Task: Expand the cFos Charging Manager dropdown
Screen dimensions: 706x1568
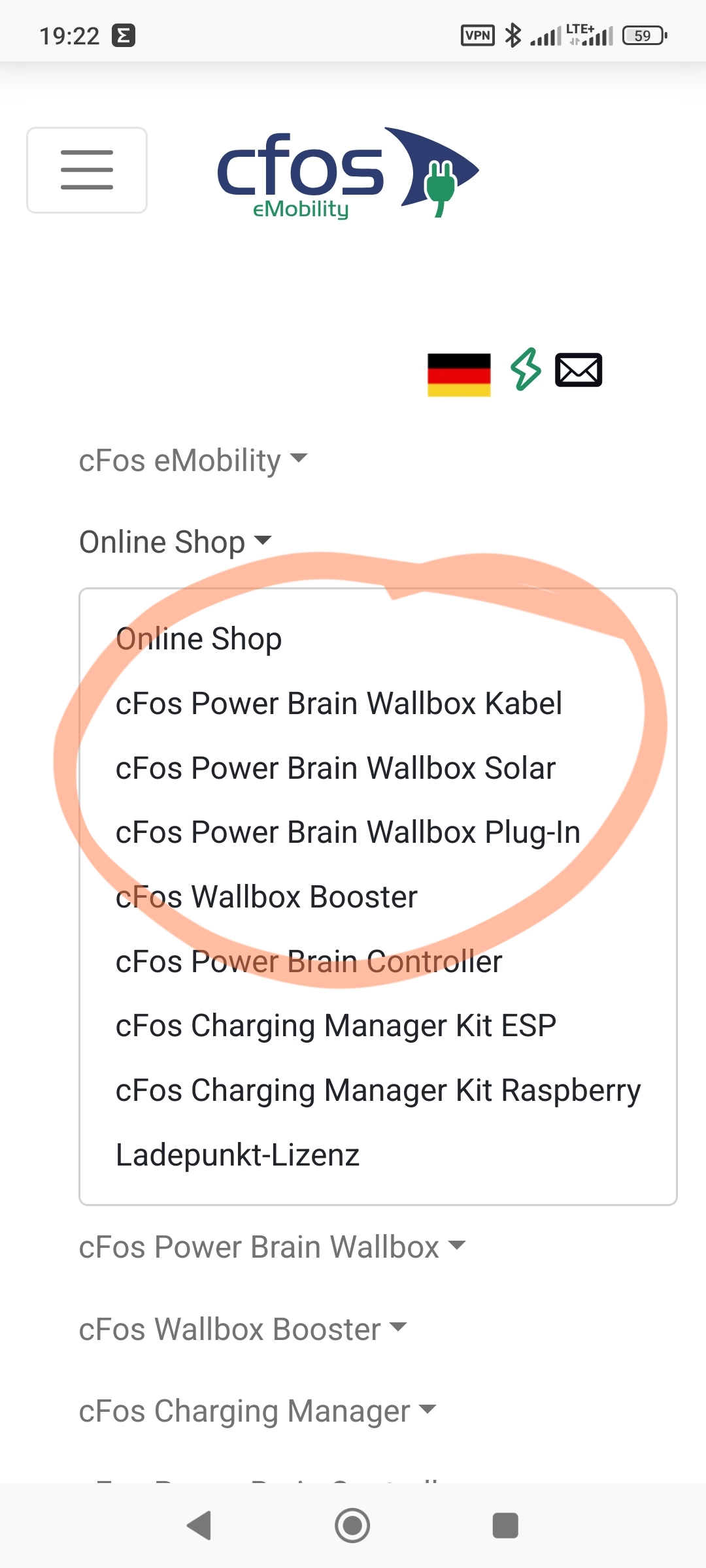Action: [257, 1411]
